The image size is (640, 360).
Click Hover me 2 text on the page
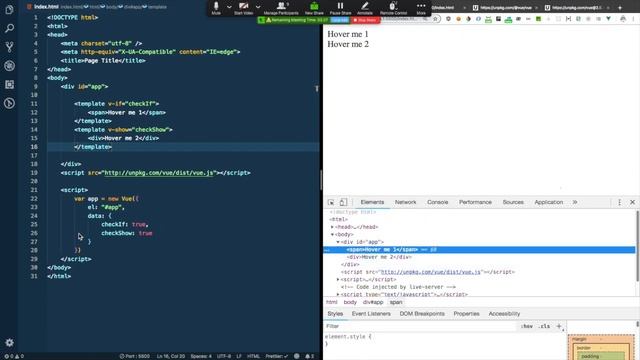pyautogui.click(x=348, y=44)
